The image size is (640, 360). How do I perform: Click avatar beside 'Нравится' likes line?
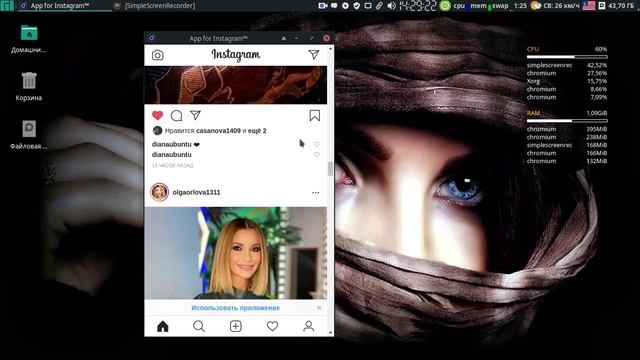[x=157, y=131]
